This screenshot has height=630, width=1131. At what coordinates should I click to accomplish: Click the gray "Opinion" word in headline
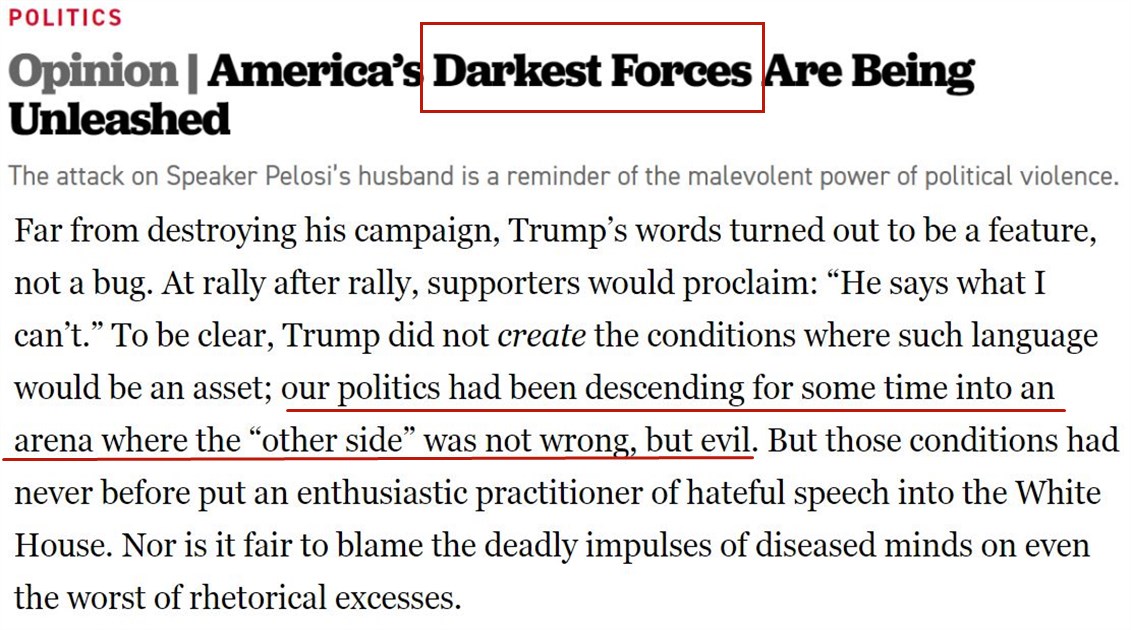(x=92, y=71)
